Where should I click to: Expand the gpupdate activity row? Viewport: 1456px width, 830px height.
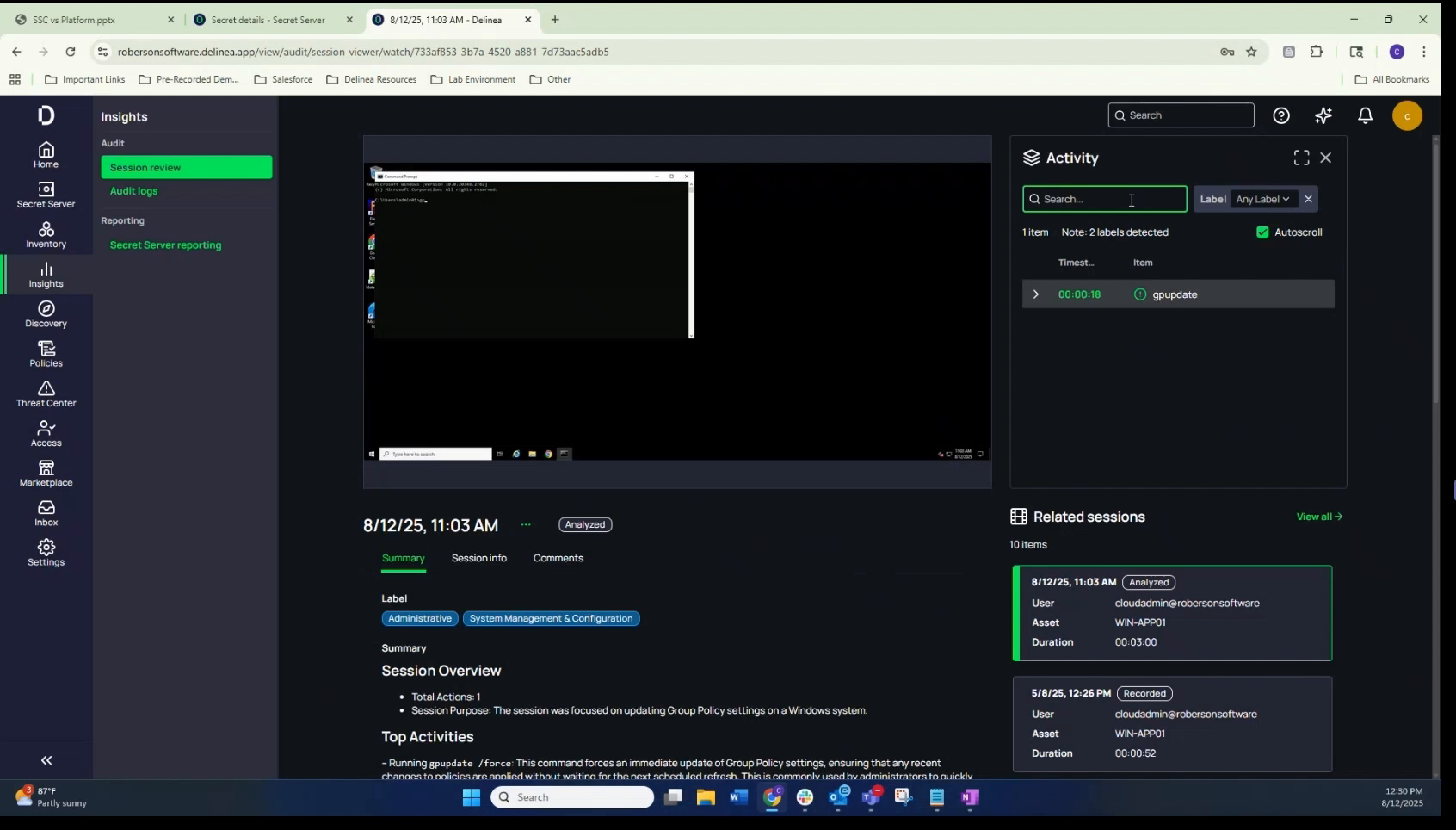point(1035,294)
